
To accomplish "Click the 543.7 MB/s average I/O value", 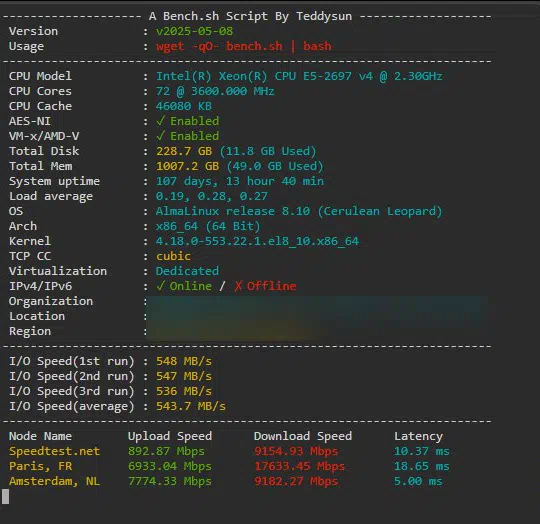I will pyautogui.click(x=191, y=406).
